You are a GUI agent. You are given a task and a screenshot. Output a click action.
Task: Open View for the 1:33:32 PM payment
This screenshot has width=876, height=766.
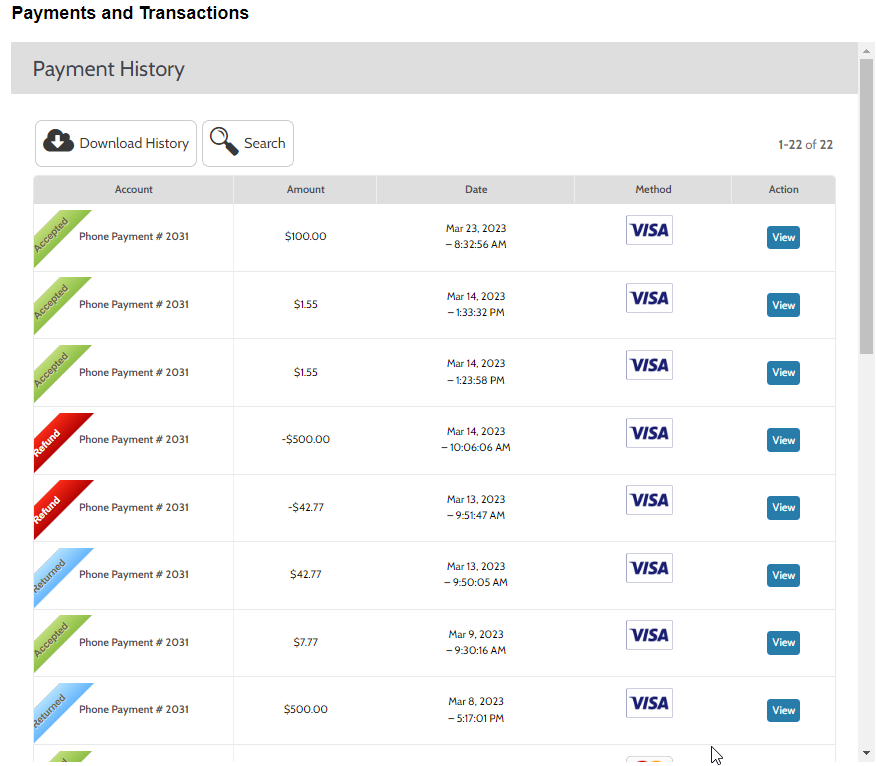tap(783, 305)
